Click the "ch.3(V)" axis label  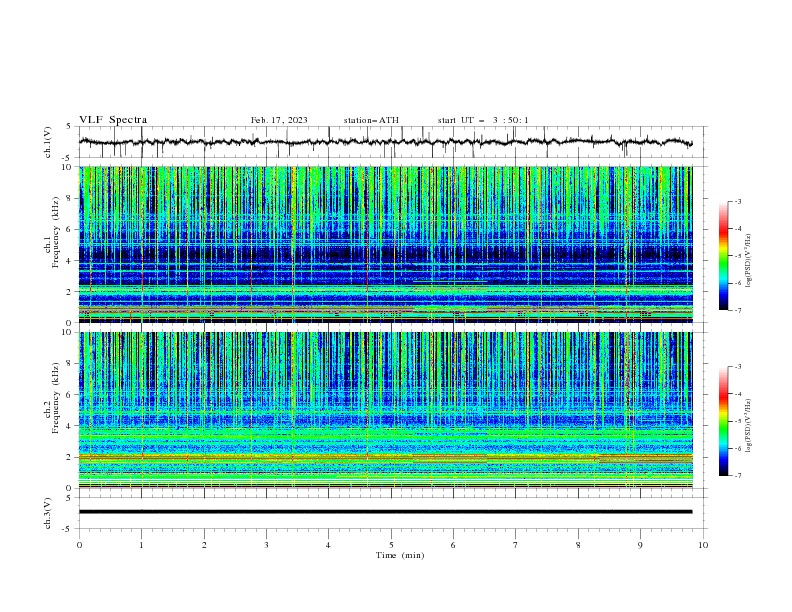point(48,513)
